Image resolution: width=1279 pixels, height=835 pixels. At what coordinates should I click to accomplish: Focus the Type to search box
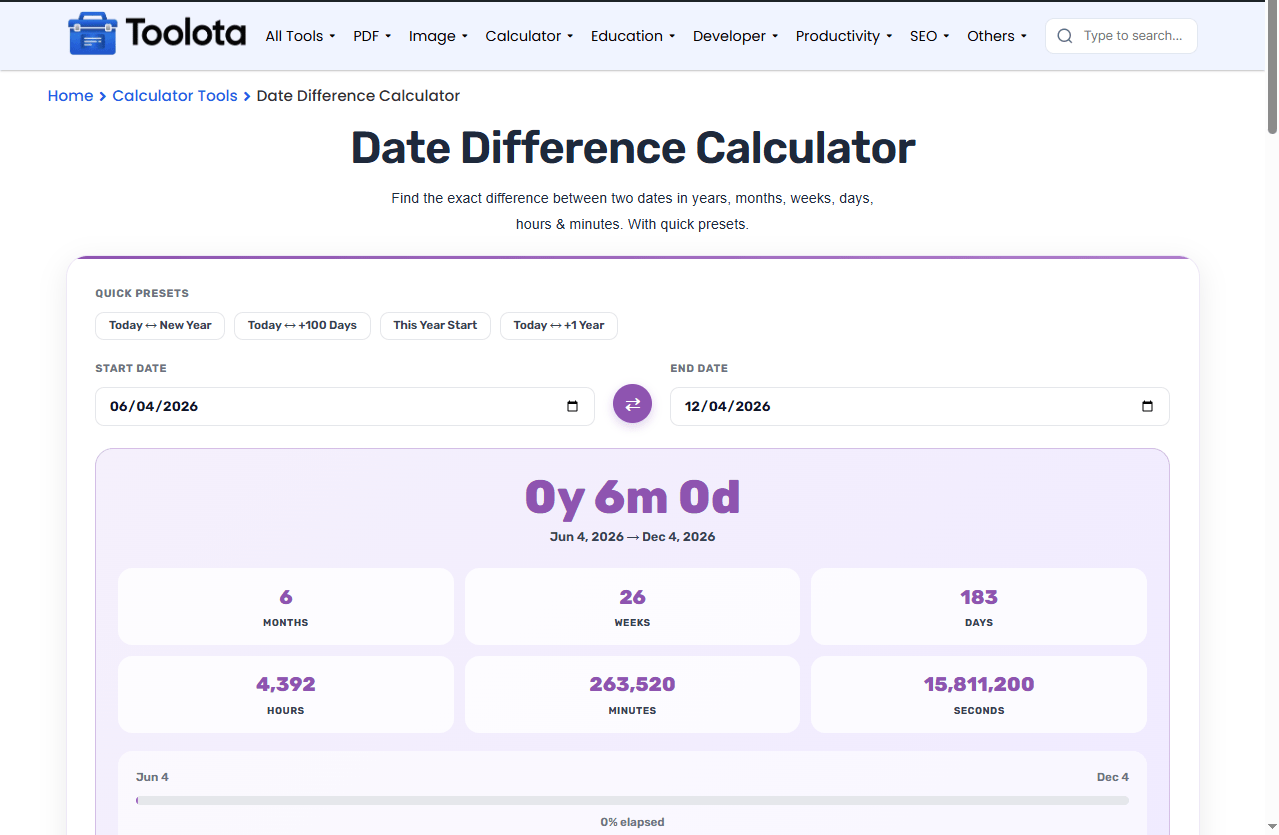pos(1121,36)
